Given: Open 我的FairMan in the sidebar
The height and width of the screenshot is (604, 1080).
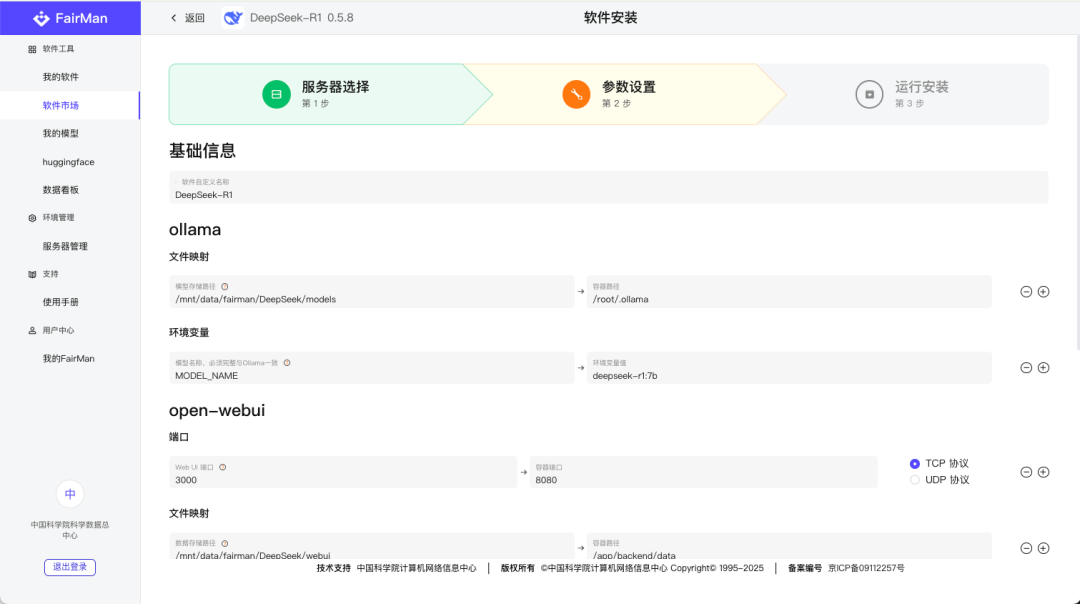Looking at the screenshot, I should click(70, 359).
